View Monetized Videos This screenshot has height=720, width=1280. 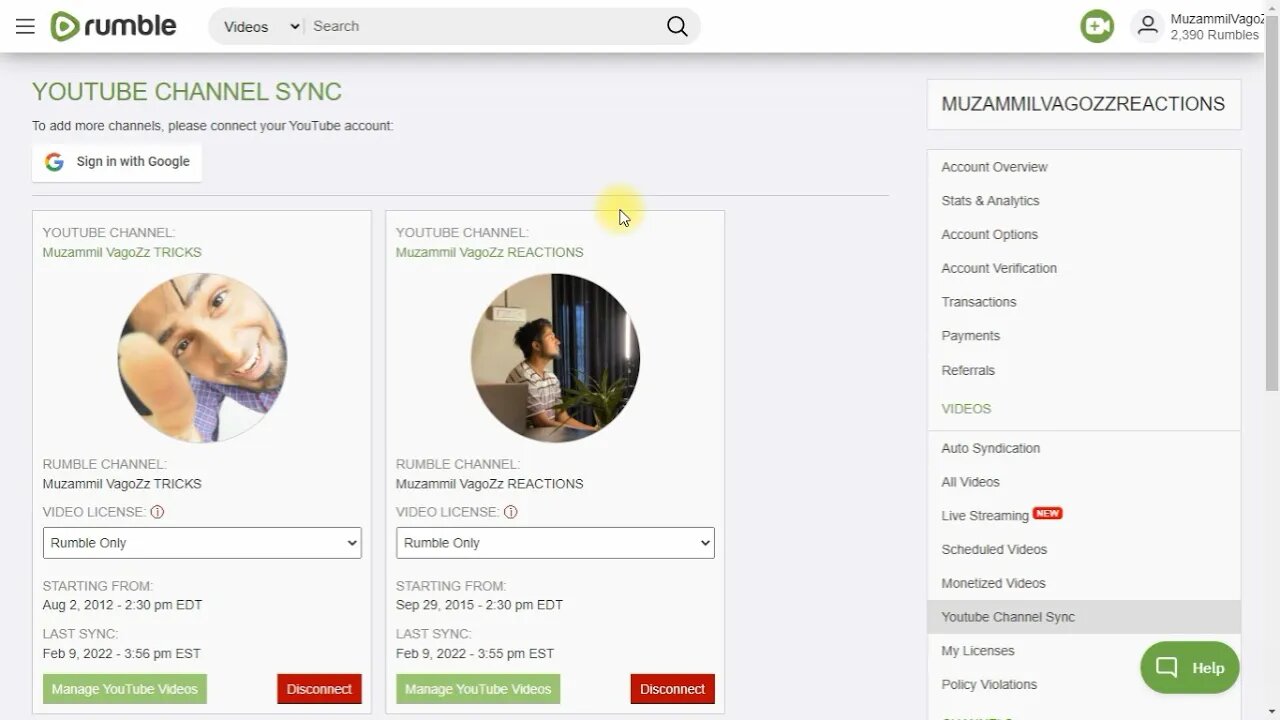[x=993, y=583]
